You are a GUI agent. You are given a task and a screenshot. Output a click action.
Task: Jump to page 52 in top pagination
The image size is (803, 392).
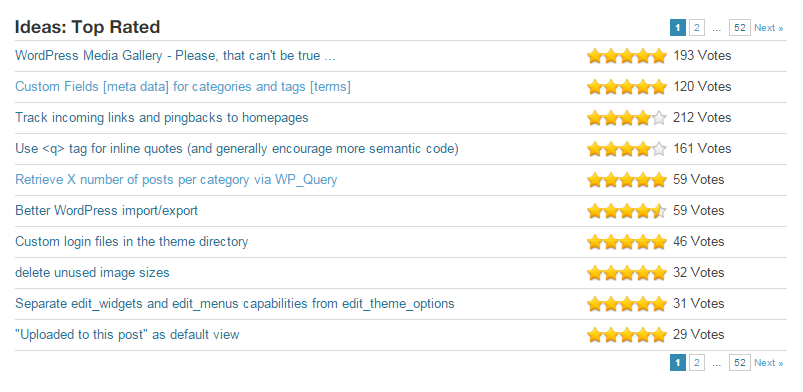pyautogui.click(x=739, y=28)
